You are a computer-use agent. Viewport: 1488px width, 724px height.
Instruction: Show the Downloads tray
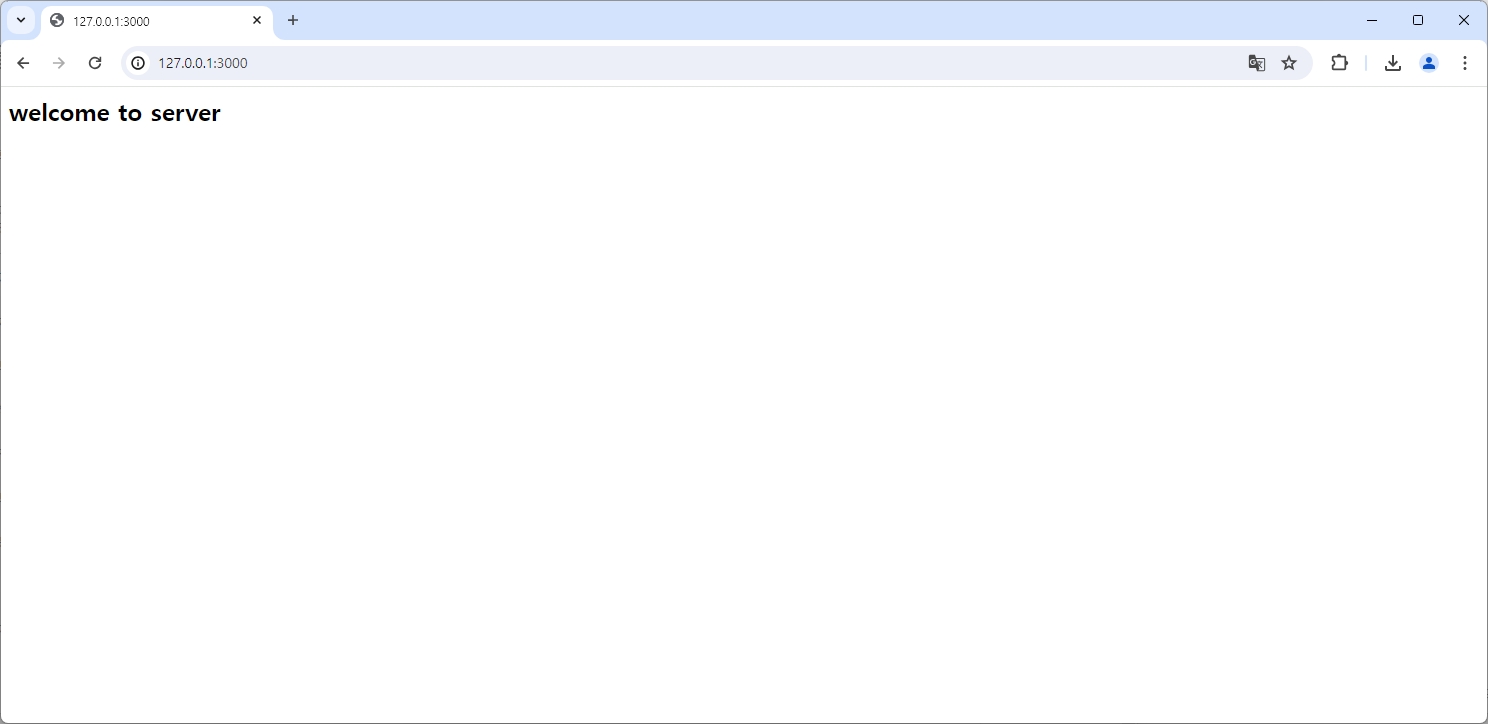tap(1392, 63)
